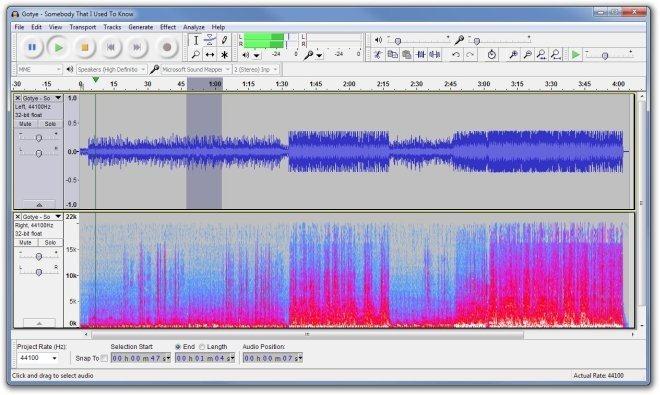The width and height of the screenshot is (660, 395).
Task: Click the Sync-Lock clock icon
Action: point(491,54)
